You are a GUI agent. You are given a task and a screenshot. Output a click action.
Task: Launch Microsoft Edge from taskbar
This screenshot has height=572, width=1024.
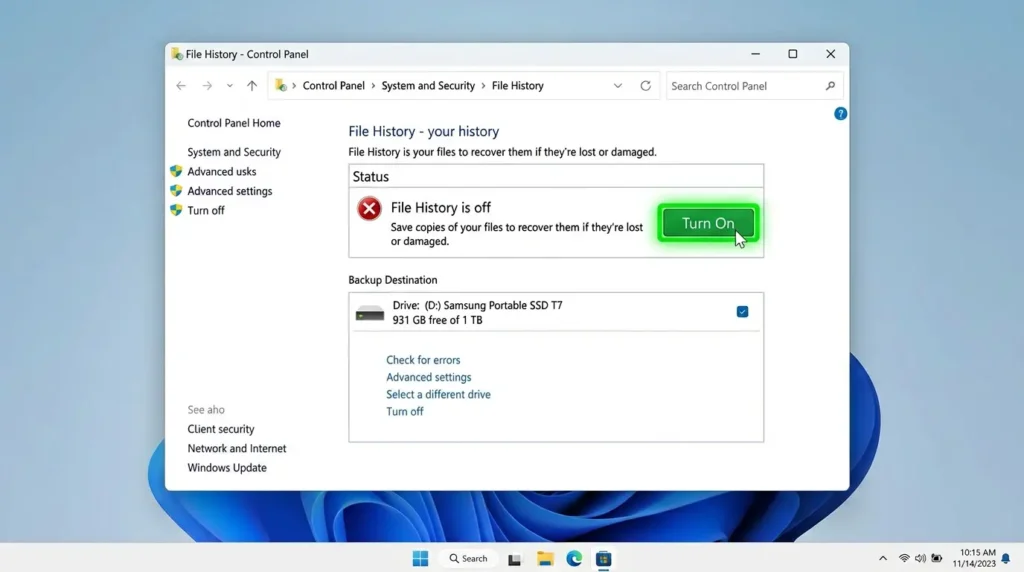(x=574, y=559)
